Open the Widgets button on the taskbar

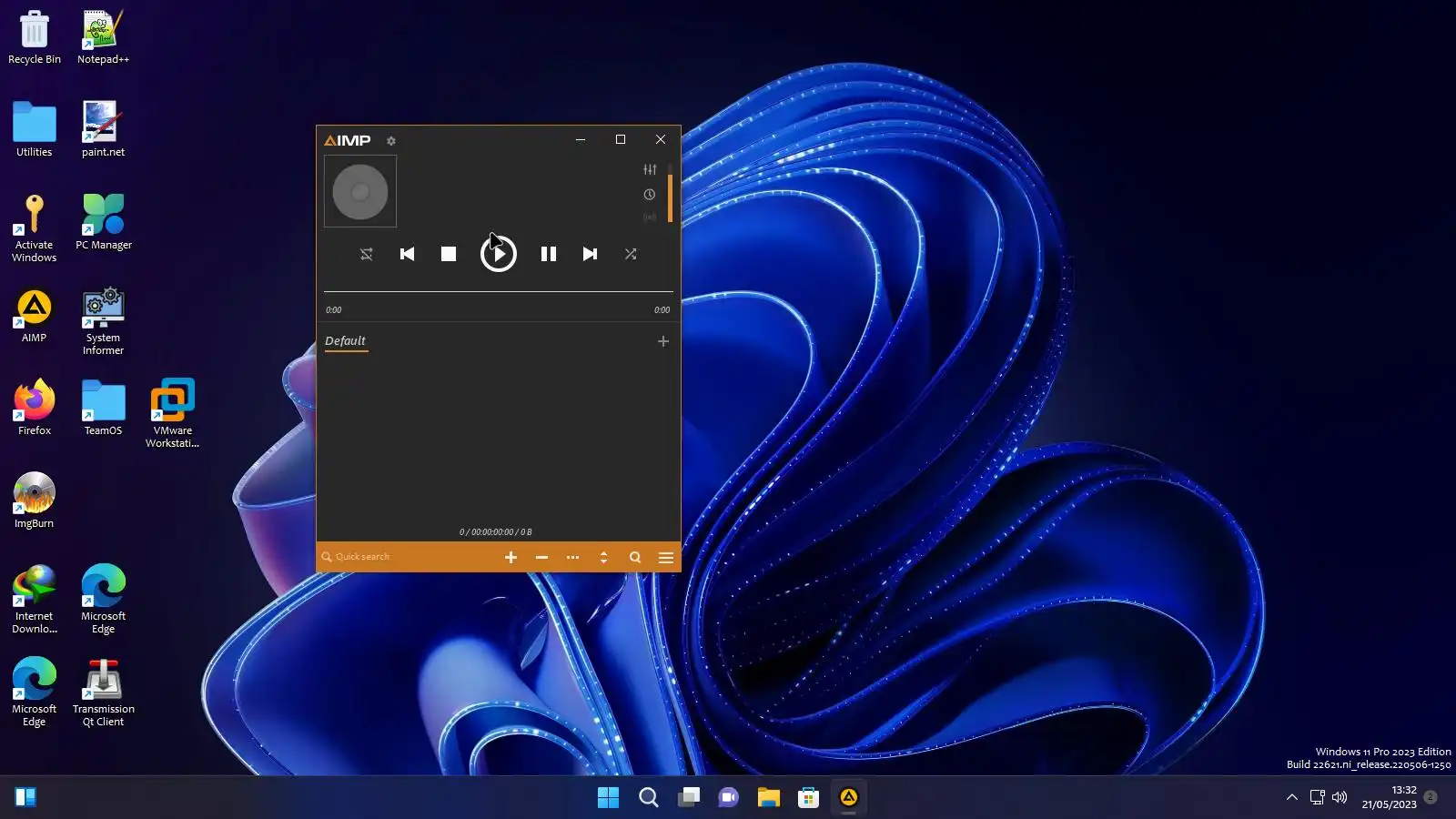coord(25,797)
